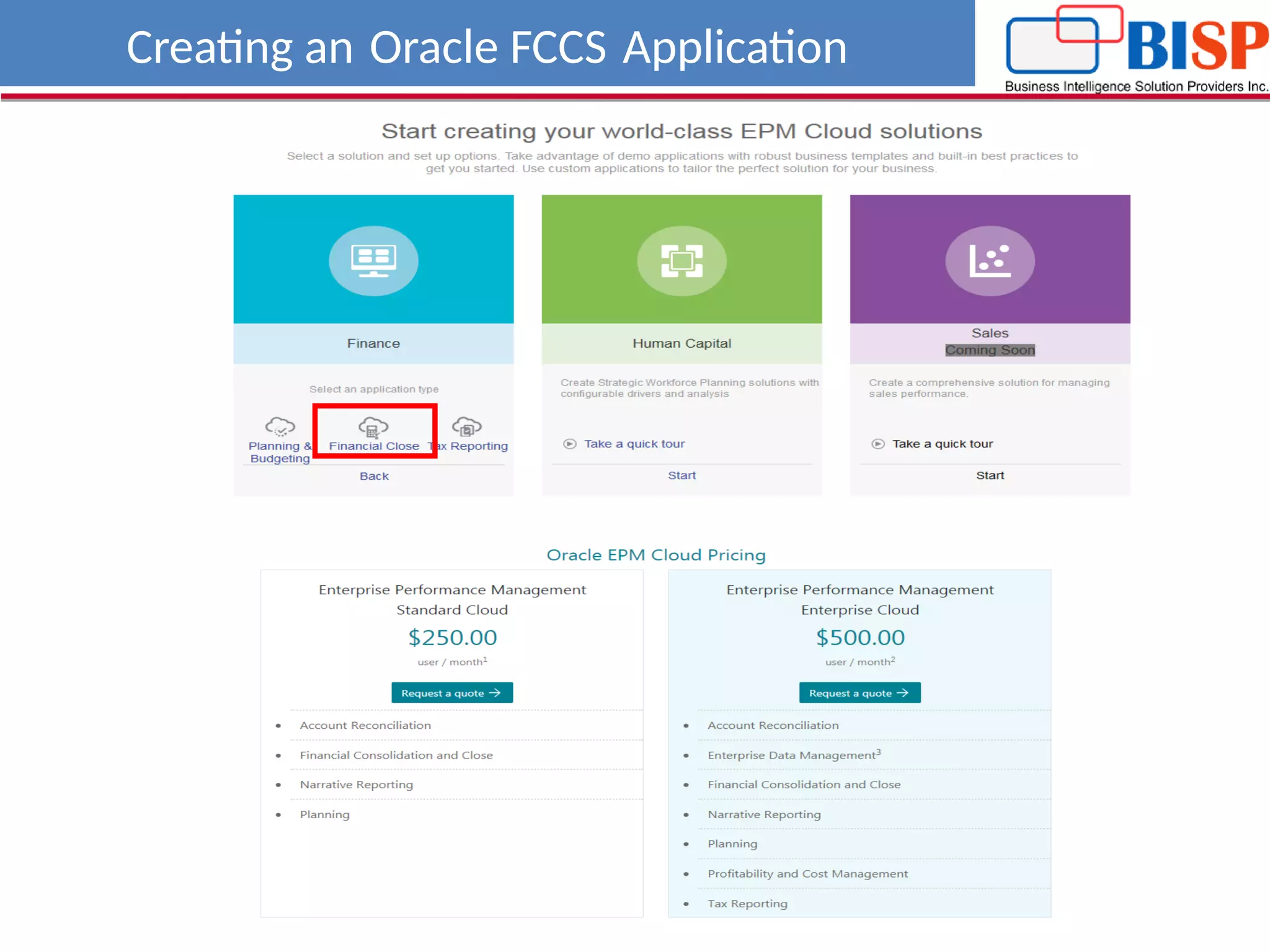The height and width of the screenshot is (952, 1270).
Task: Click Tax Reporting in Enterprise Cloud list
Action: (x=748, y=904)
